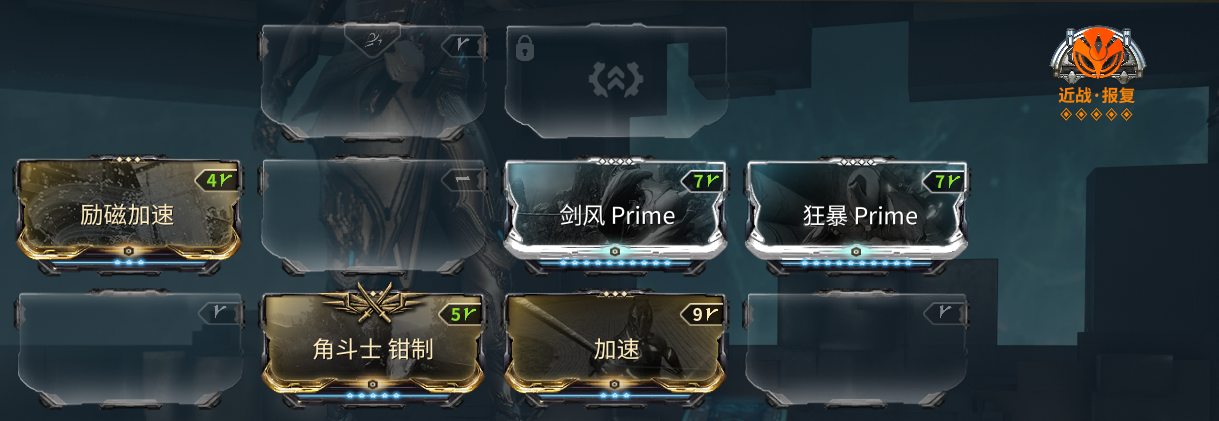1219x421 pixels.
Task: Select the 剑风 Prime mod card
Action: [615, 213]
